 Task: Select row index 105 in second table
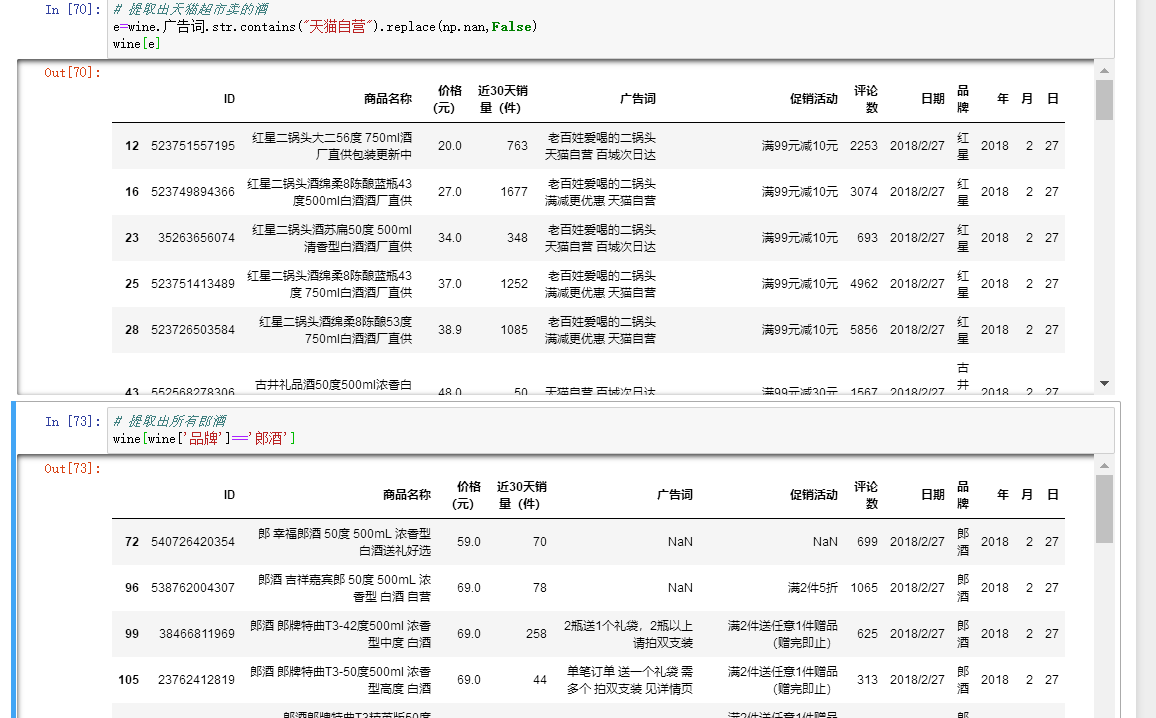click(x=128, y=680)
